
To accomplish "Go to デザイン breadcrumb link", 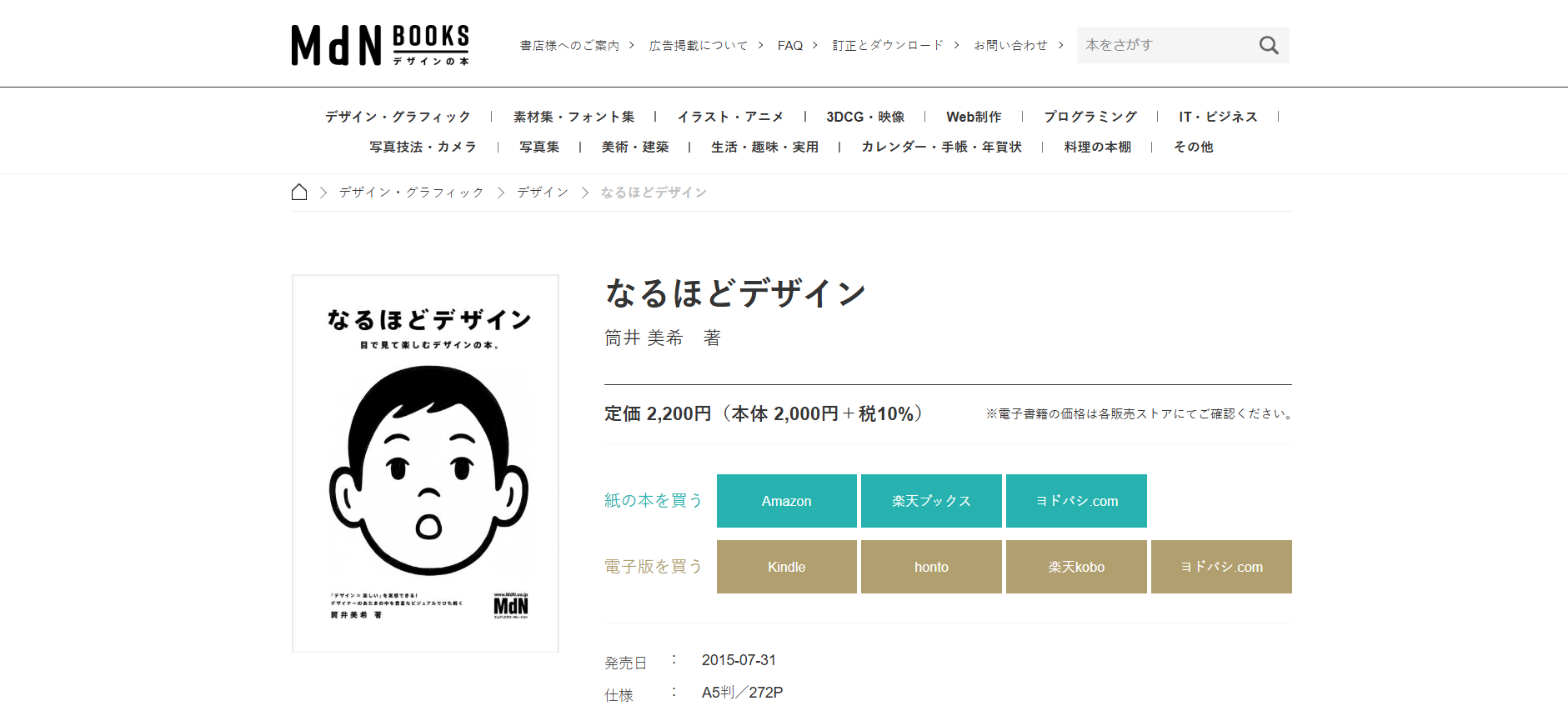I will (543, 193).
